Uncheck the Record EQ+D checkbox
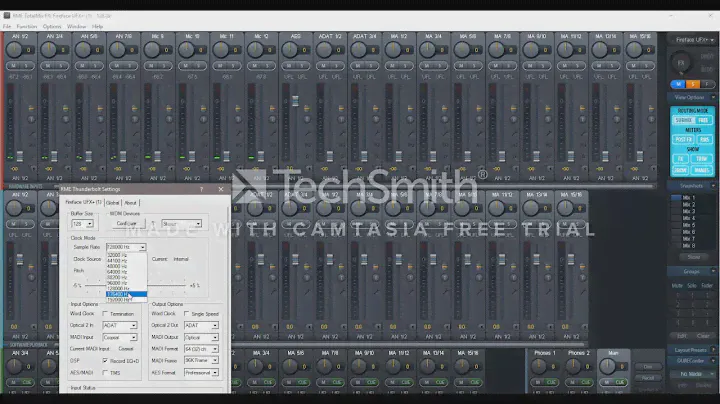This screenshot has width=720, height=404. [105, 360]
